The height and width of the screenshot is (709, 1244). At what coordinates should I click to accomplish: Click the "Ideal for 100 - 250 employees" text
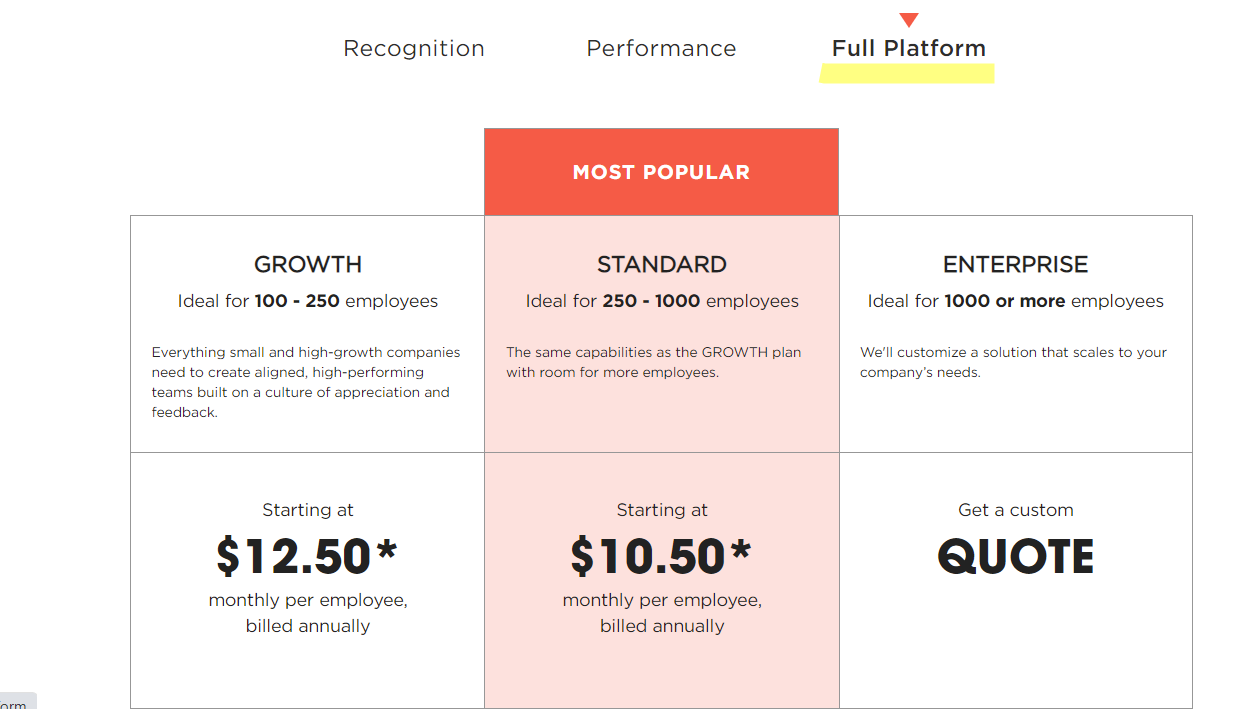pos(308,301)
